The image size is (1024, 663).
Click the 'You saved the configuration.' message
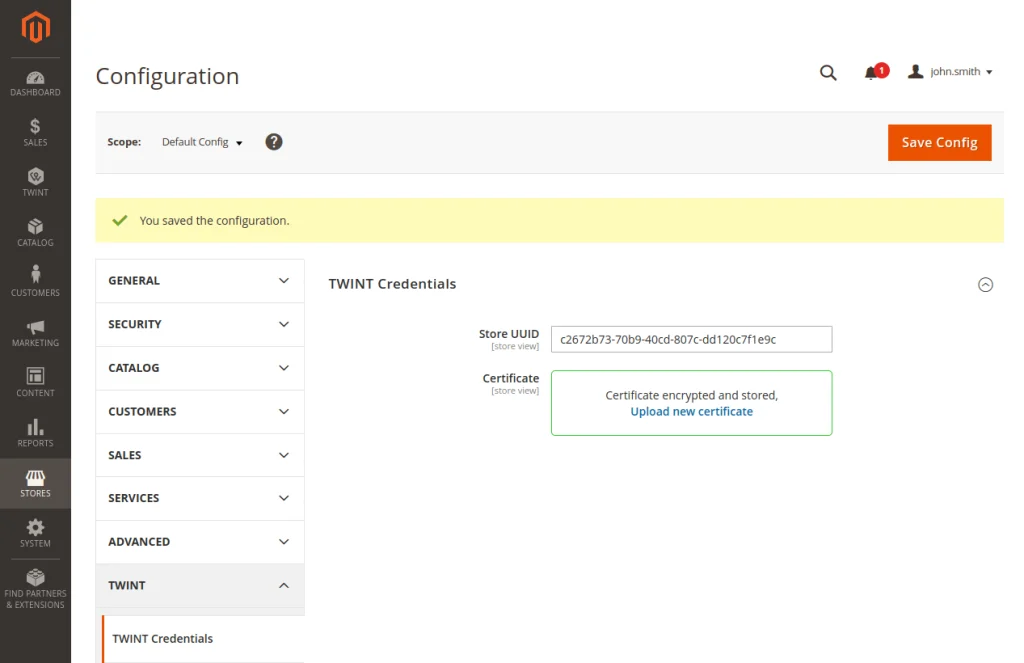coord(214,221)
